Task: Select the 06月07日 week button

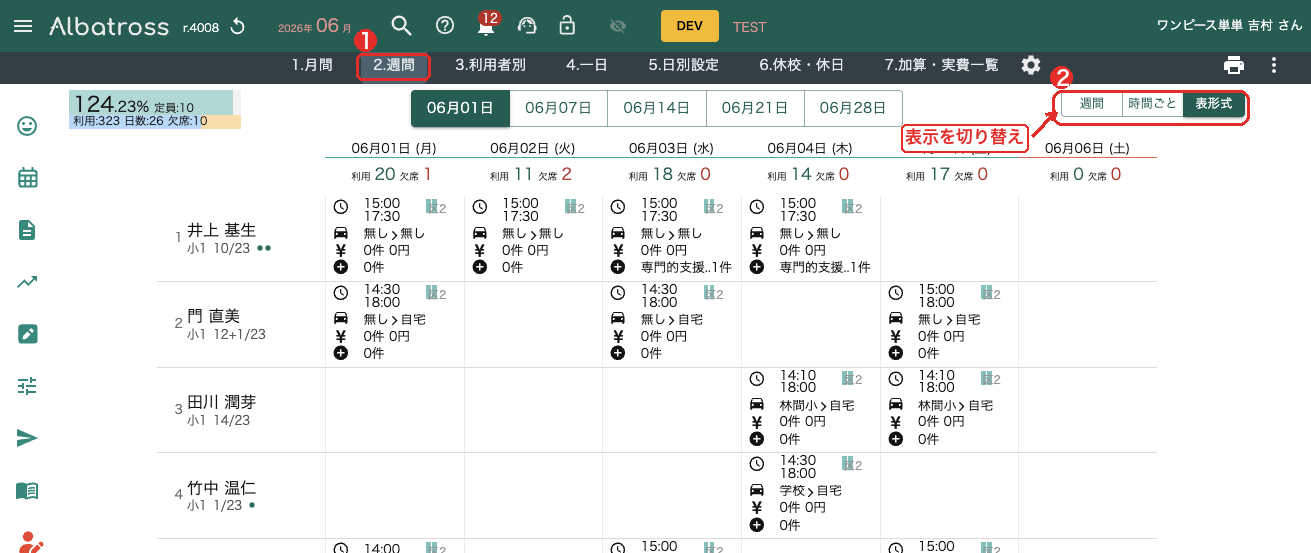Action: coord(558,108)
